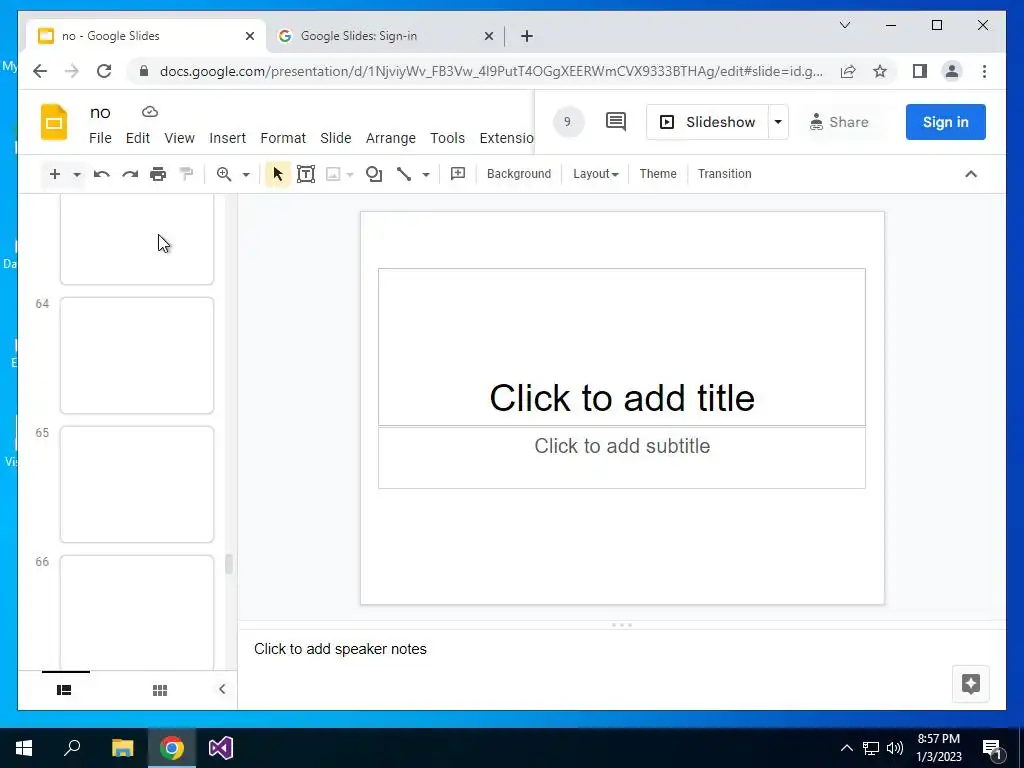Click the anonymous viewers count badge
The image size is (1024, 768).
568,121
